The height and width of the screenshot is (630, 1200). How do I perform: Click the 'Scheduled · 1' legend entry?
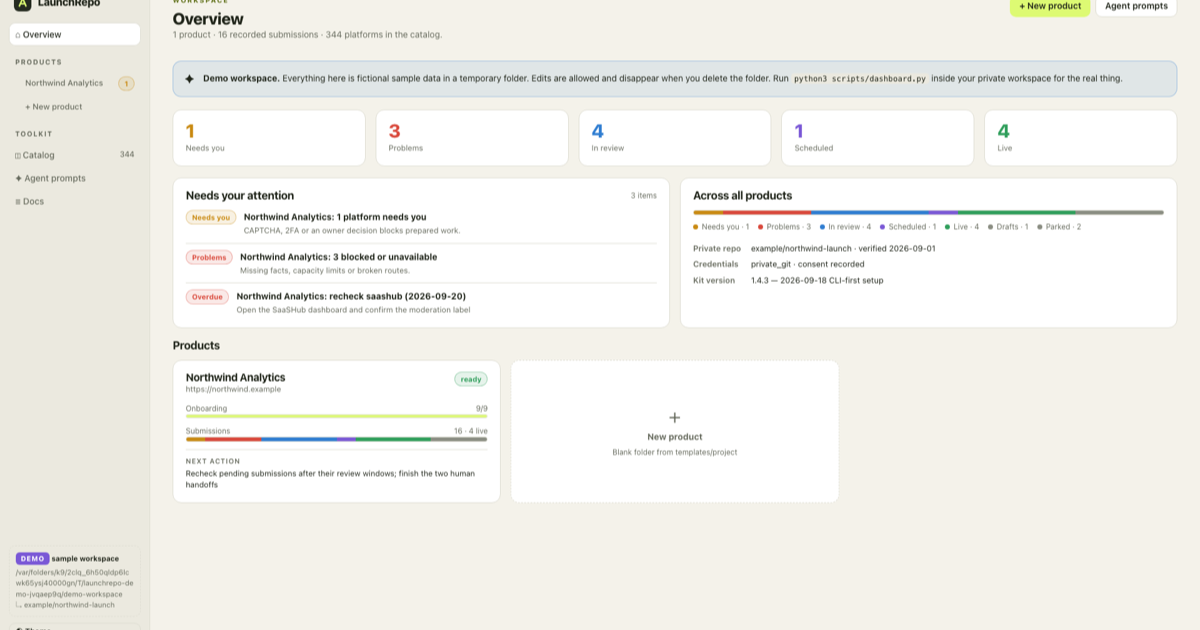(x=908, y=227)
